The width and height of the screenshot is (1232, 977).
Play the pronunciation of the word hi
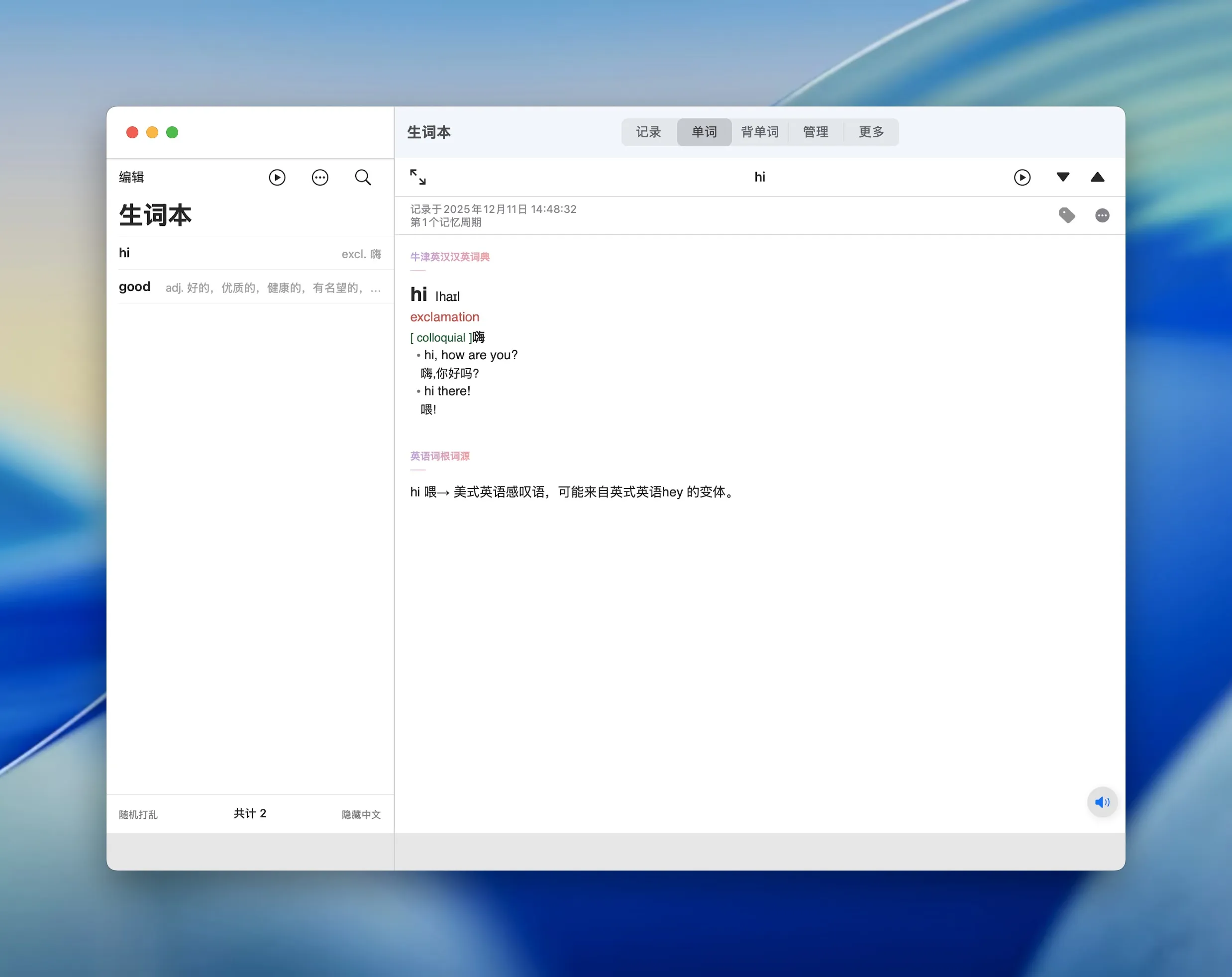pyautogui.click(x=1023, y=177)
